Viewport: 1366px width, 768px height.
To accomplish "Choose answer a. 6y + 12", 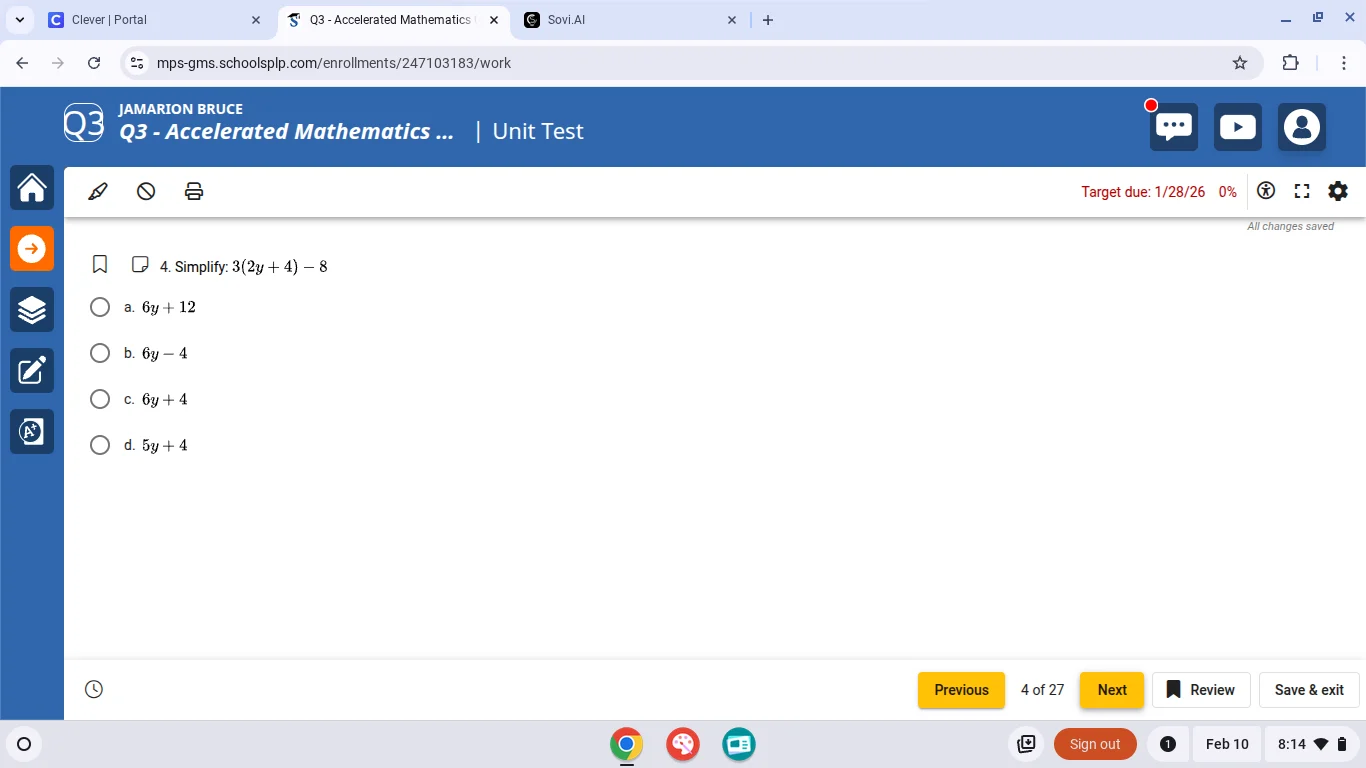I will click(x=100, y=307).
